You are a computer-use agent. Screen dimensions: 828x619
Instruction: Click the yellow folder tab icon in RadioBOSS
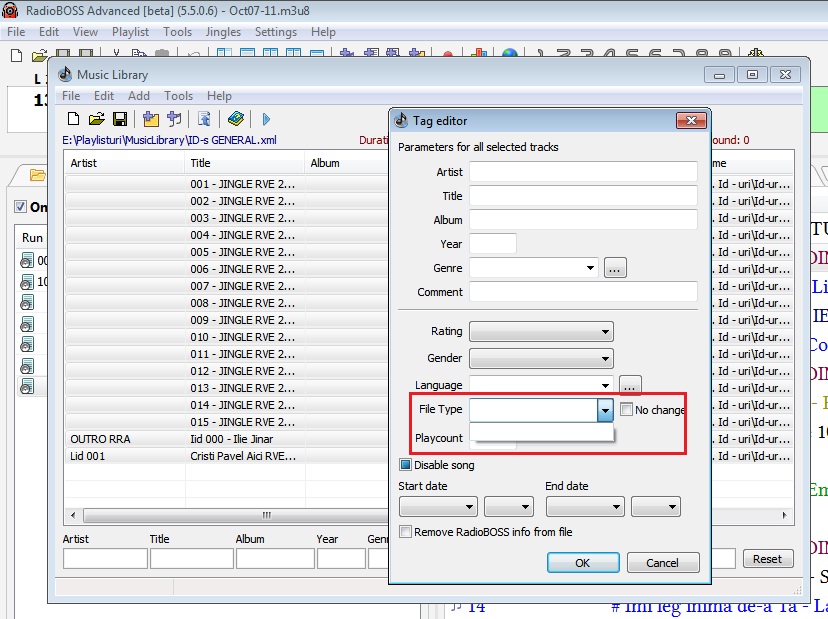pyautogui.click(x=37, y=175)
